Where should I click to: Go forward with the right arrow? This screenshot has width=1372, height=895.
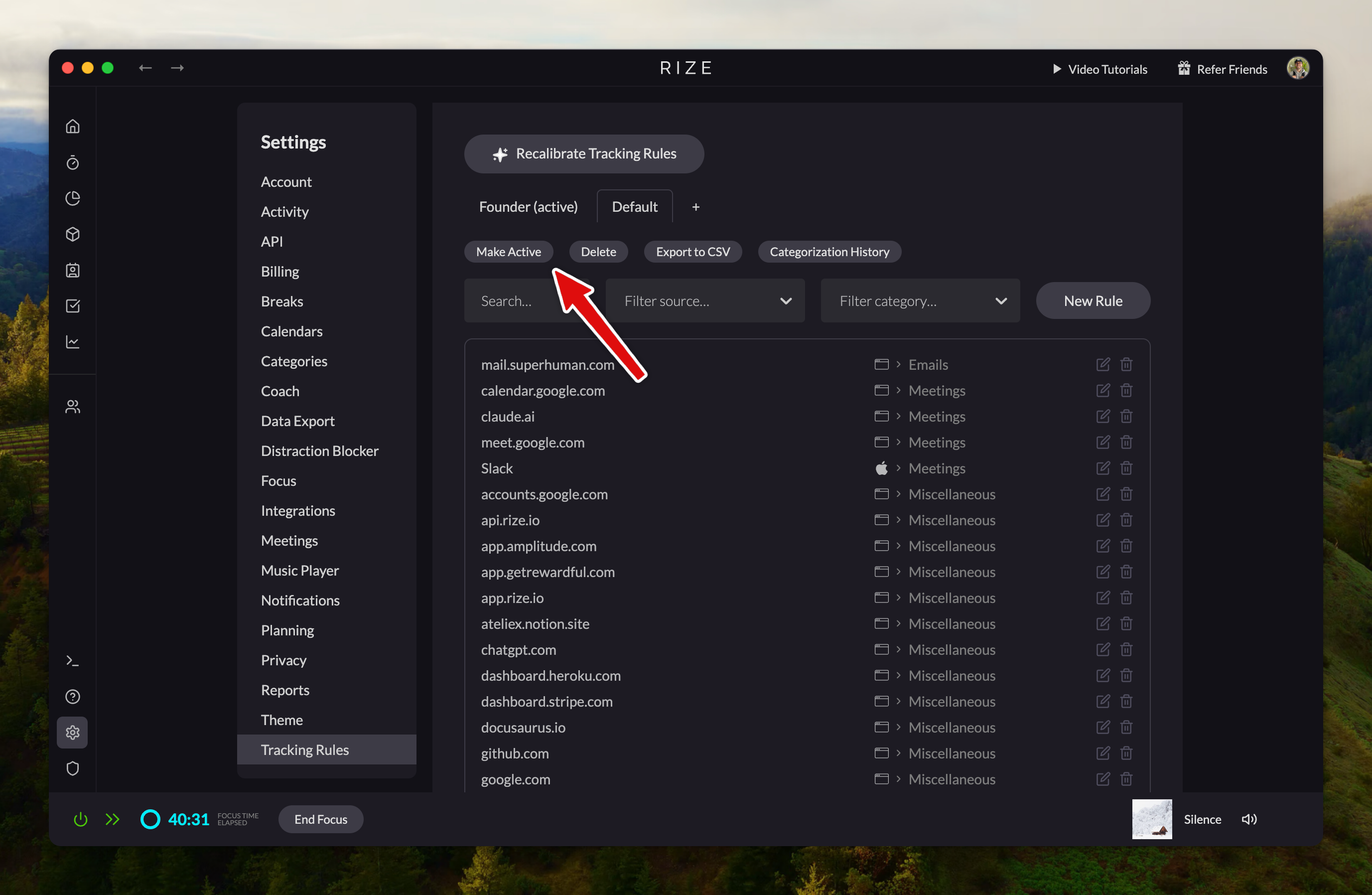pyautogui.click(x=177, y=68)
